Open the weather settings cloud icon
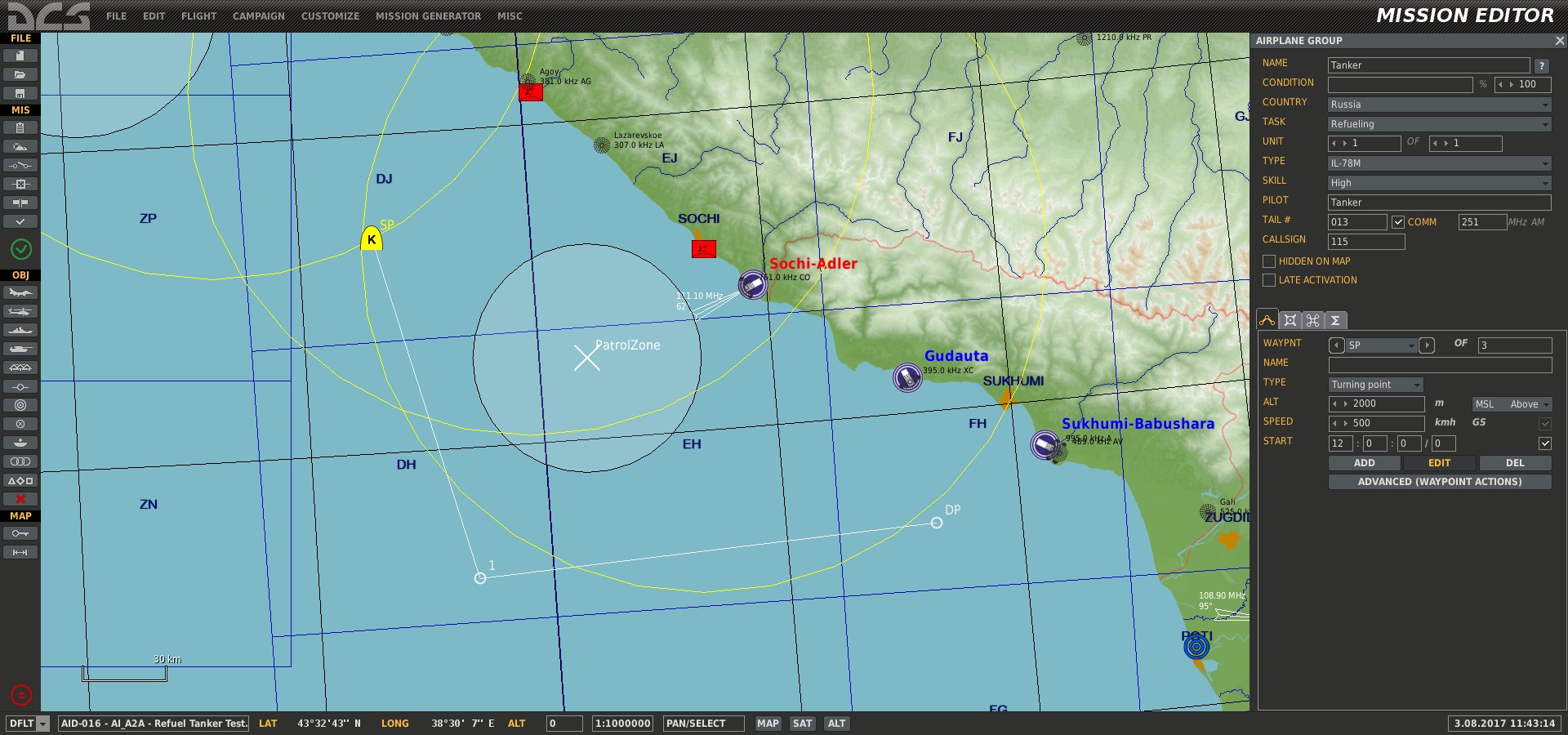The width and height of the screenshot is (1568, 735). [20, 147]
